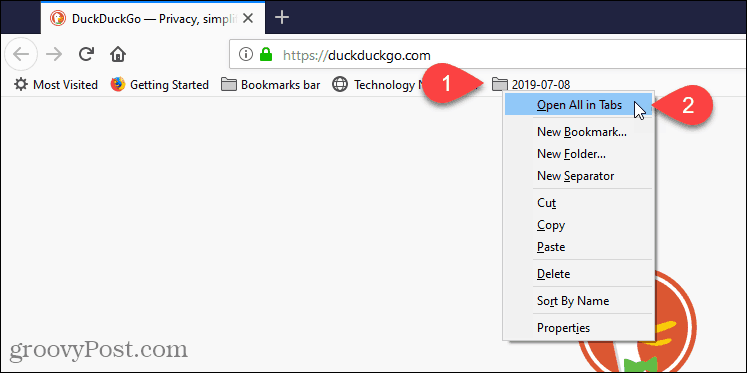Go to the Home page
The image size is (747, 373).
(x=118, y=55)
